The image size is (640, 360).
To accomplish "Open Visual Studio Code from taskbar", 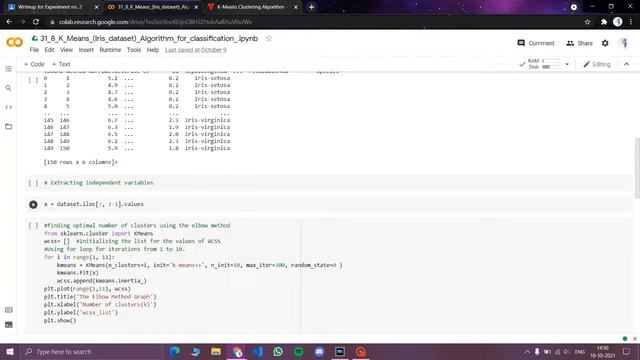I will pos(258,351).
